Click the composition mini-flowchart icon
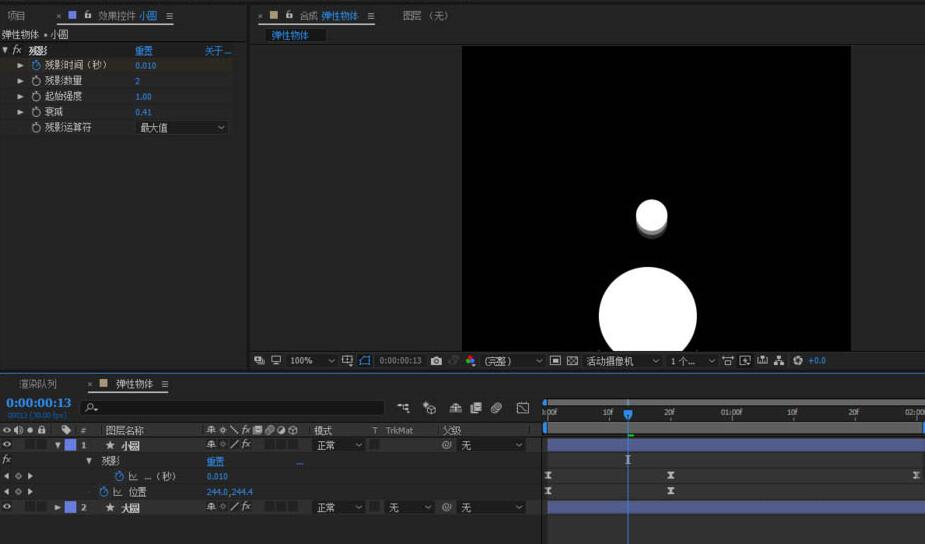The width and height of the screenshot is (925, 544). (403, 408)
